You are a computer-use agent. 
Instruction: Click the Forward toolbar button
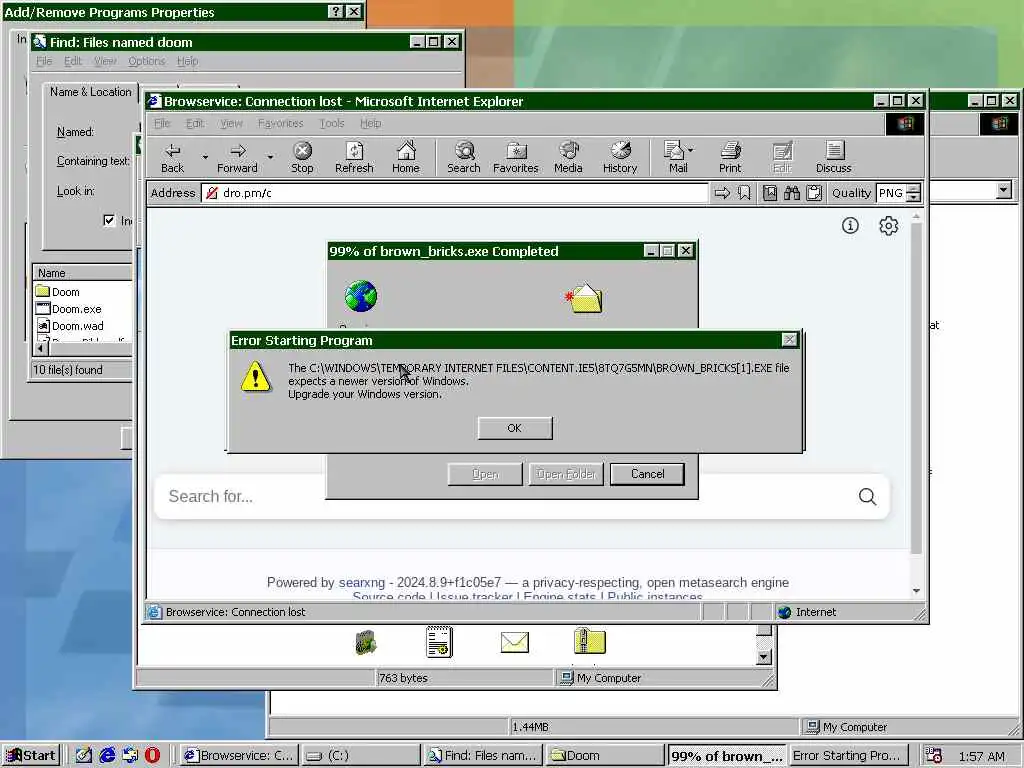(x=237, y=158)
